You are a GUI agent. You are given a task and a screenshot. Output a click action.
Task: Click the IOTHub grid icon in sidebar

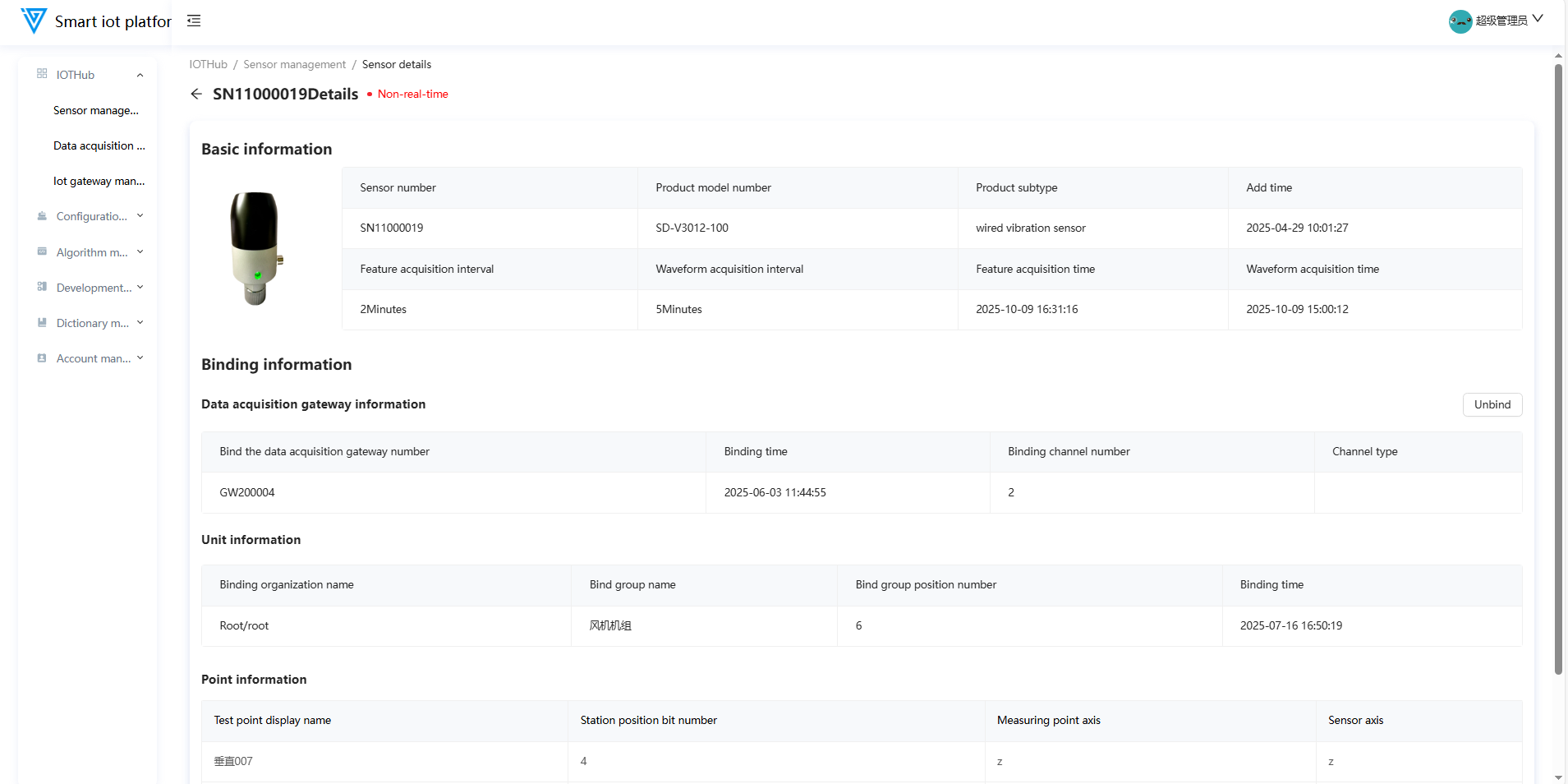42,74
